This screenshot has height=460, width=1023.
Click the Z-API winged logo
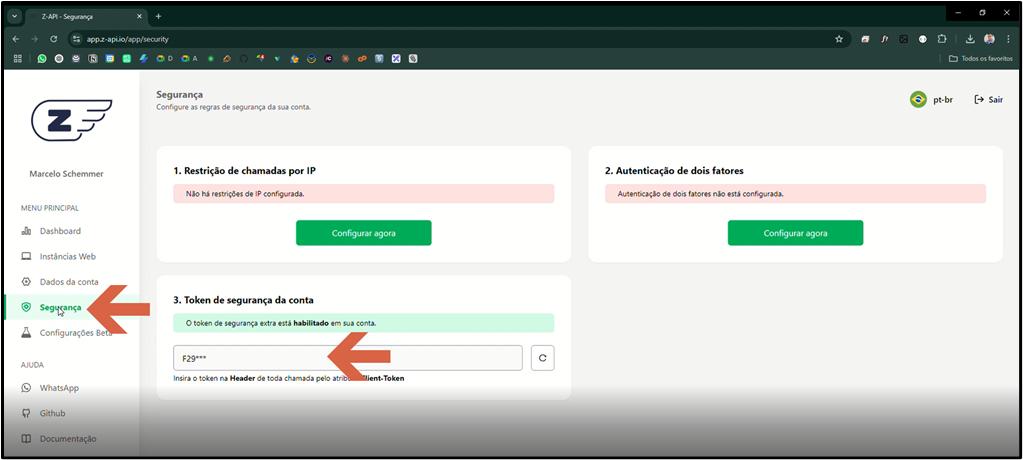71,120
